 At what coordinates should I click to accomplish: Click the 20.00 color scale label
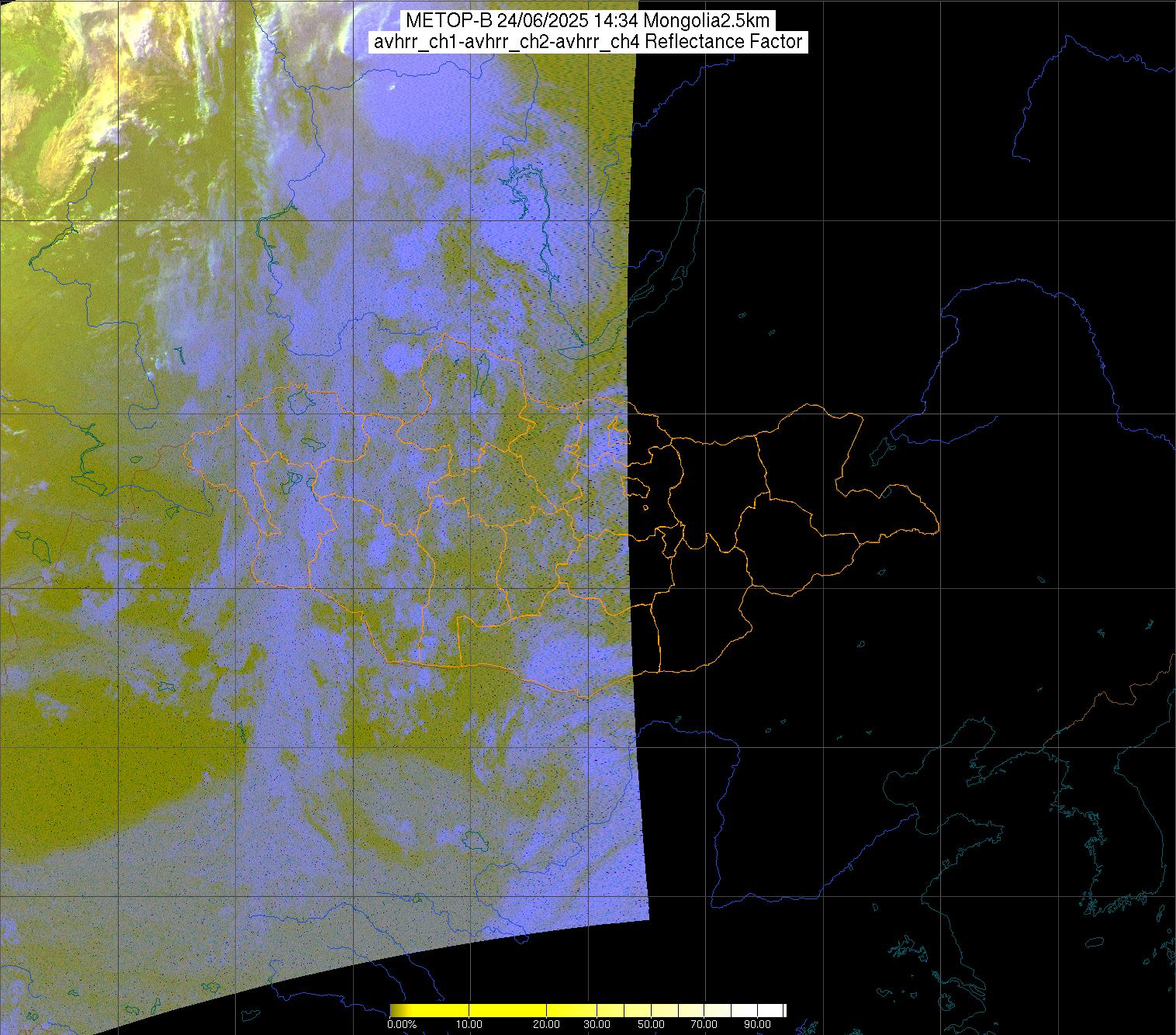point(547,1024)
